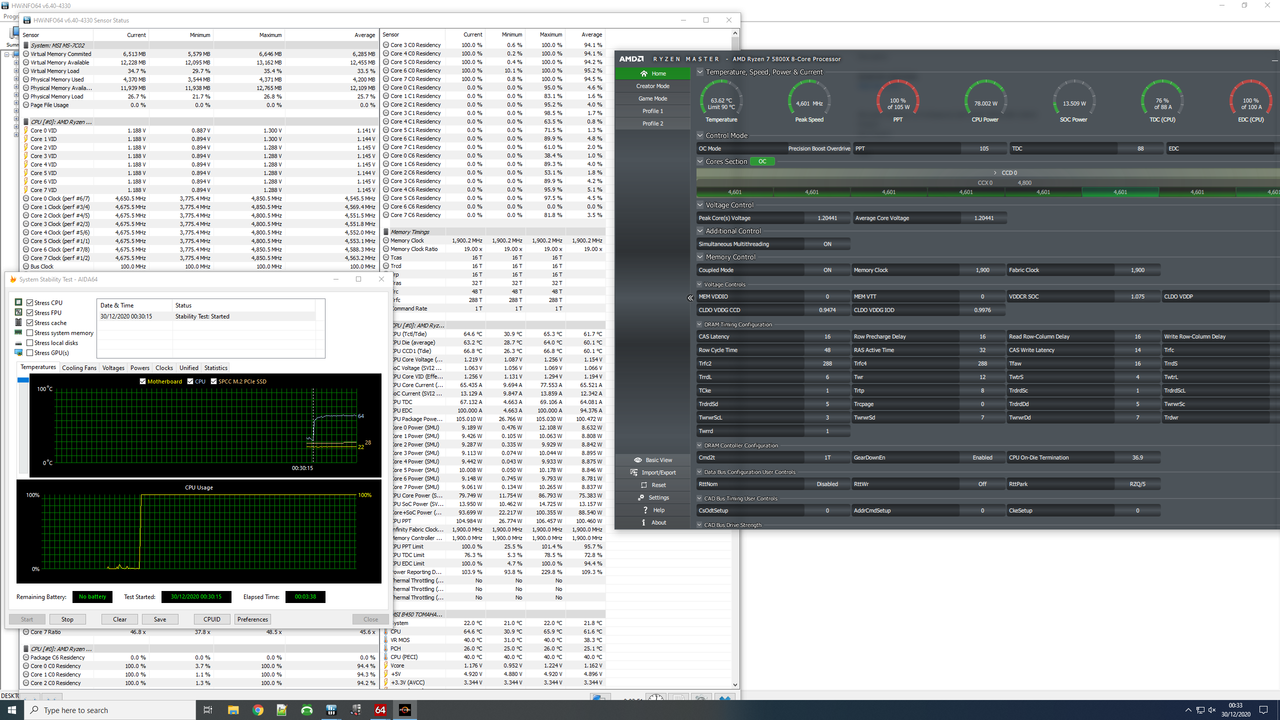Click the Type here to search box
Viewport: 1280px width, 720px height.
(110, 710)
